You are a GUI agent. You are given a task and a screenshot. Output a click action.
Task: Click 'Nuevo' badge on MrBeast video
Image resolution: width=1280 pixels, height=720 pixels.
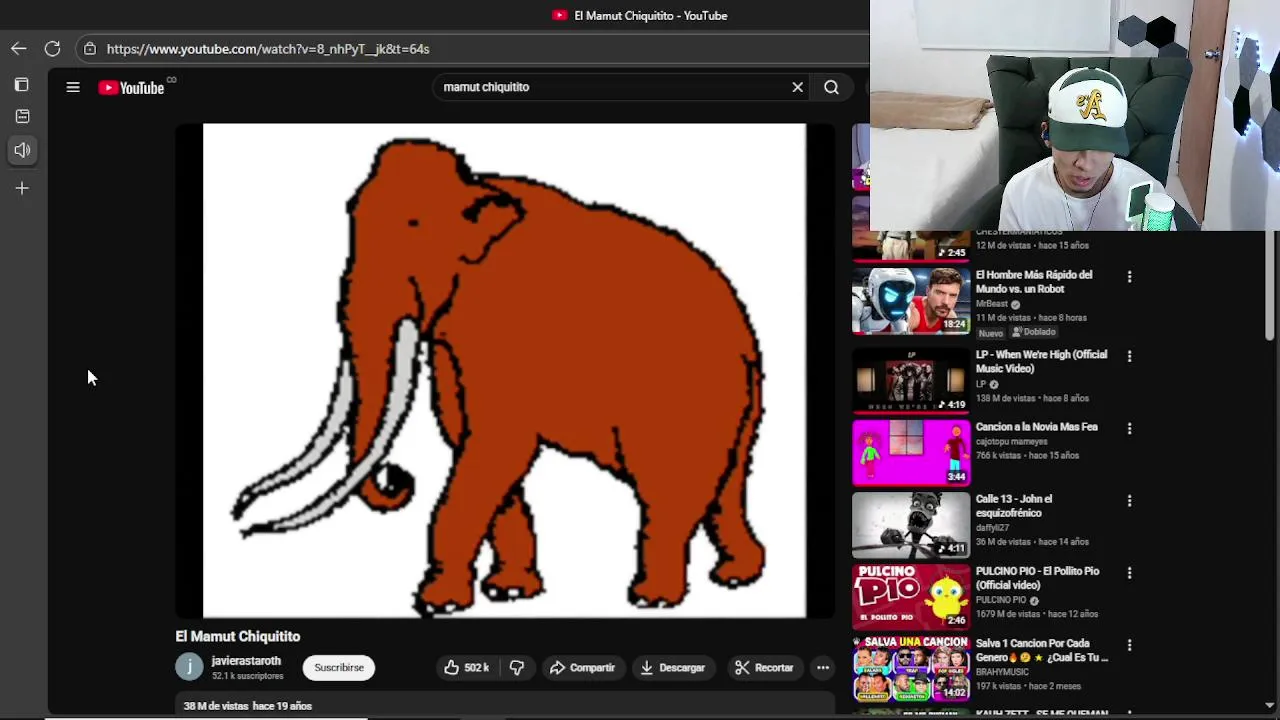pyautogui.click(x=991, y=333)
